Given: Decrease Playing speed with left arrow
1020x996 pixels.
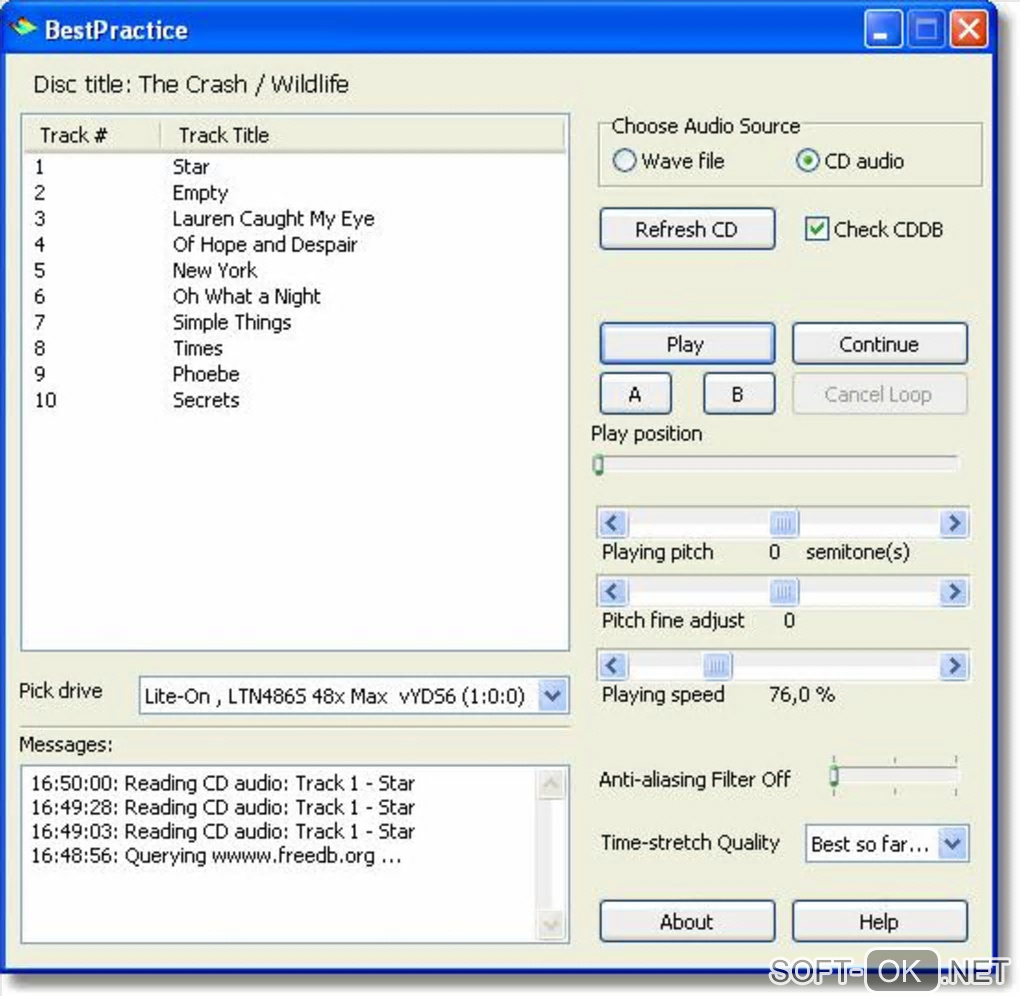Looking at the screenshot, I should point(612,666).
